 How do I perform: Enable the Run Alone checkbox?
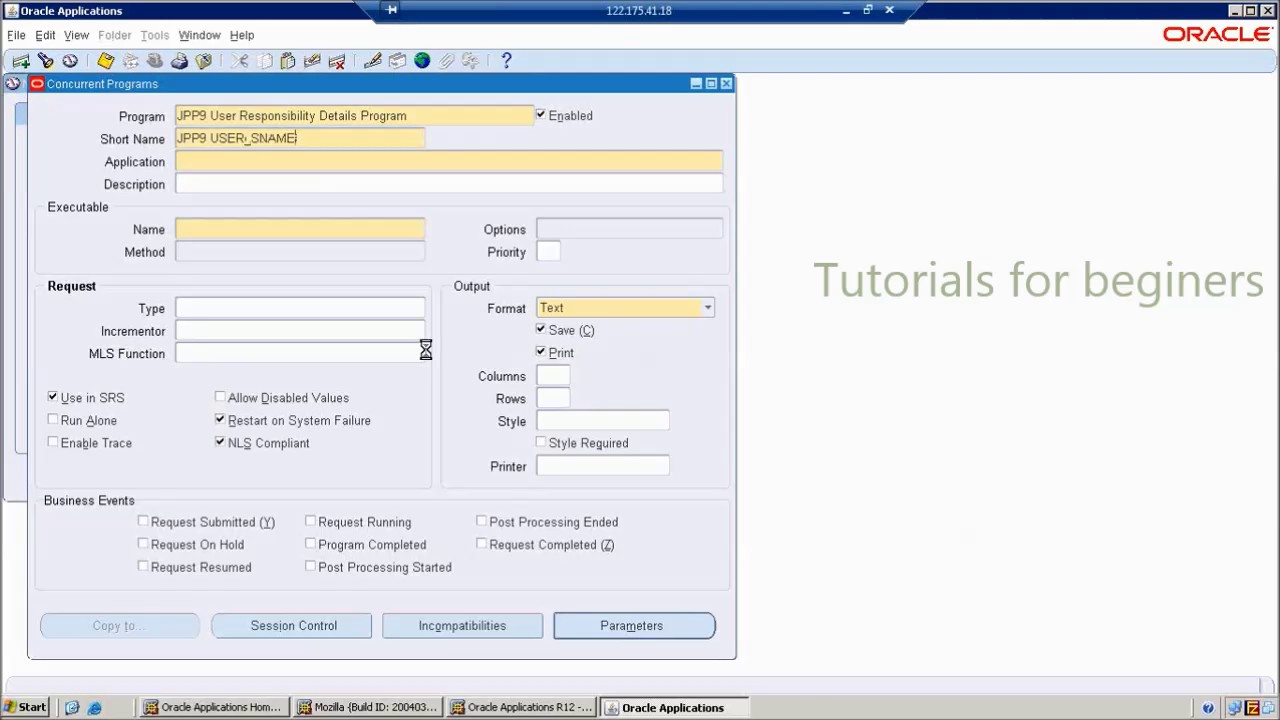point(53,420)
